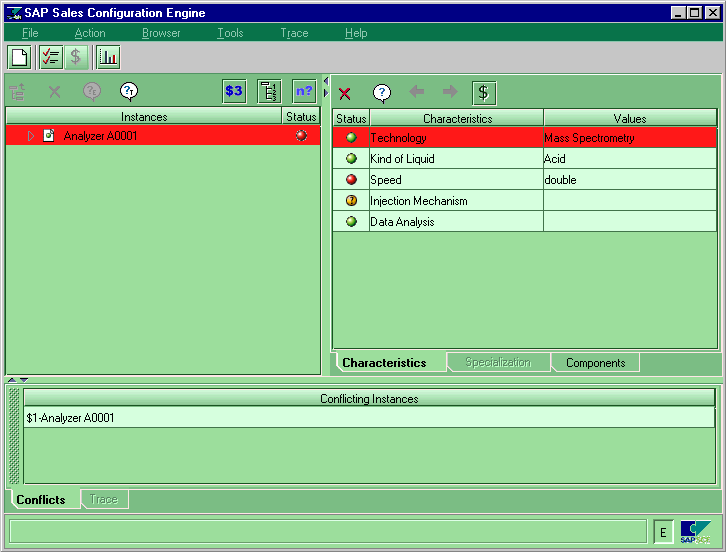Click the Analyzer A0001 document icon

click(49, 135)
